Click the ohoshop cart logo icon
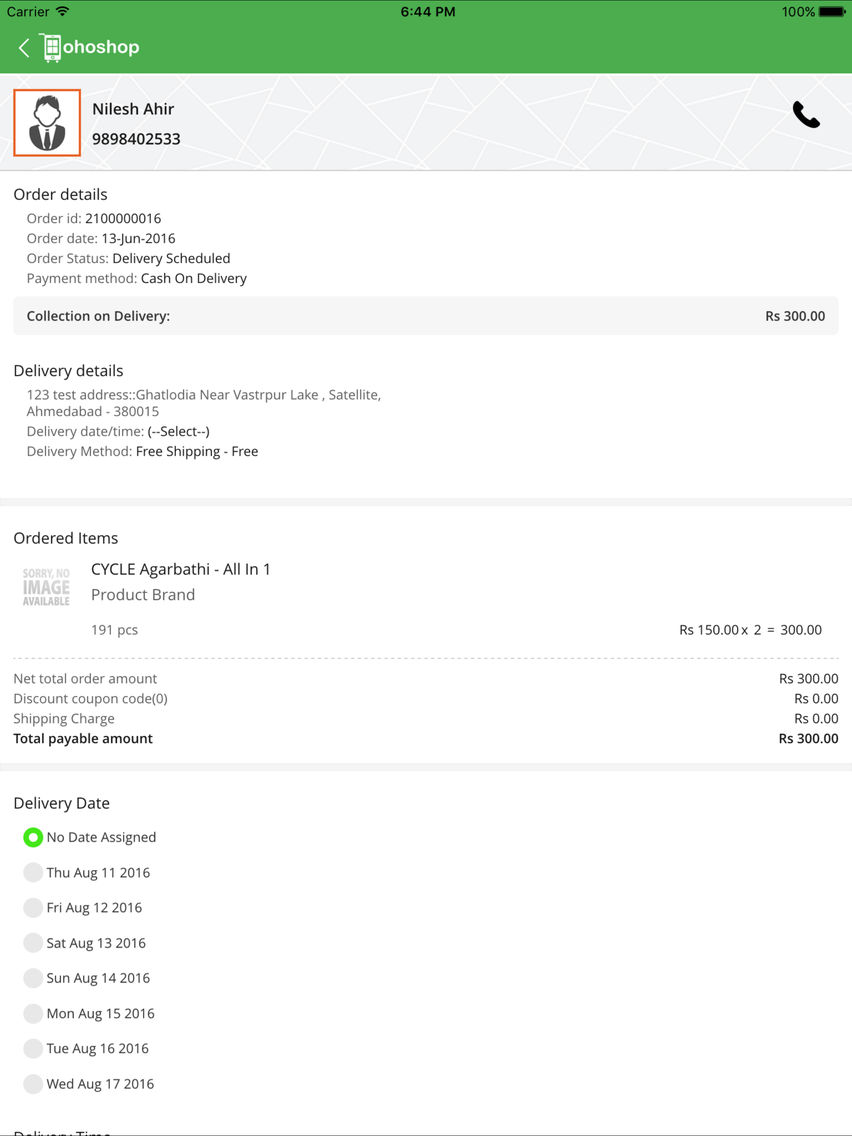Viewport: 852px width, 1136px height. (51, 48)
